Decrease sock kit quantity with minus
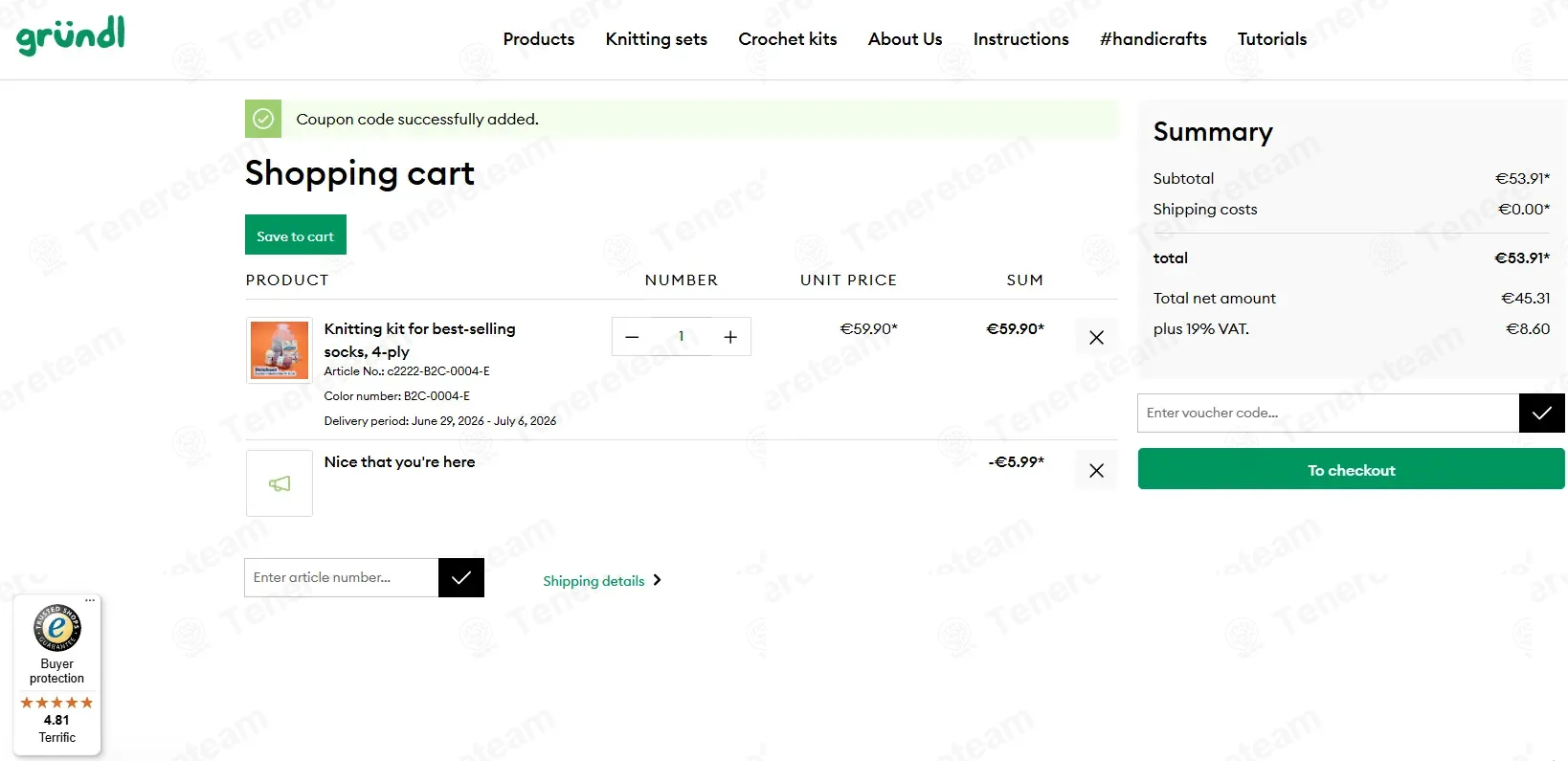1568x761 pixels. coord(632,337)
